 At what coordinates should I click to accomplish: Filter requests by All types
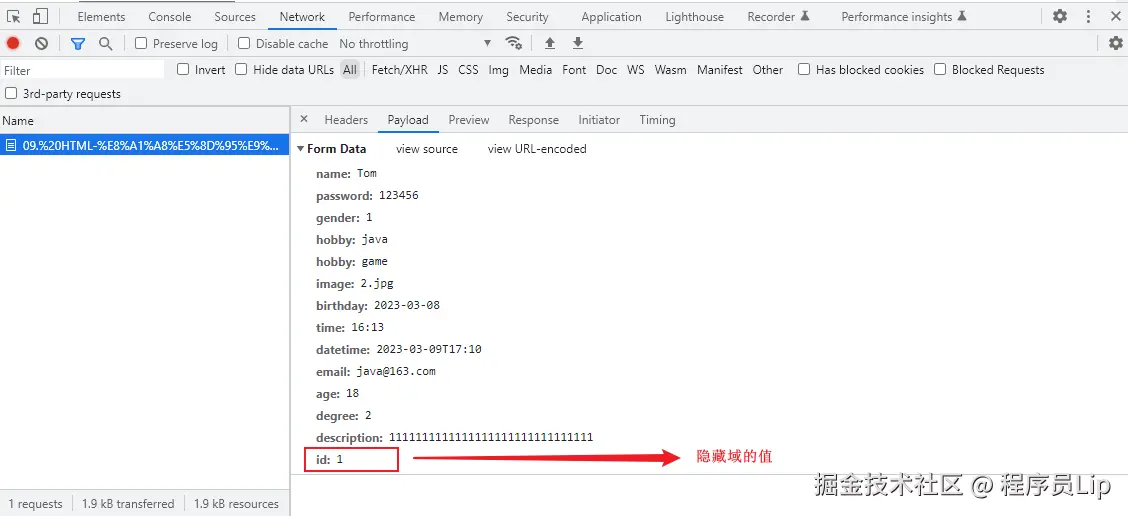350,70
